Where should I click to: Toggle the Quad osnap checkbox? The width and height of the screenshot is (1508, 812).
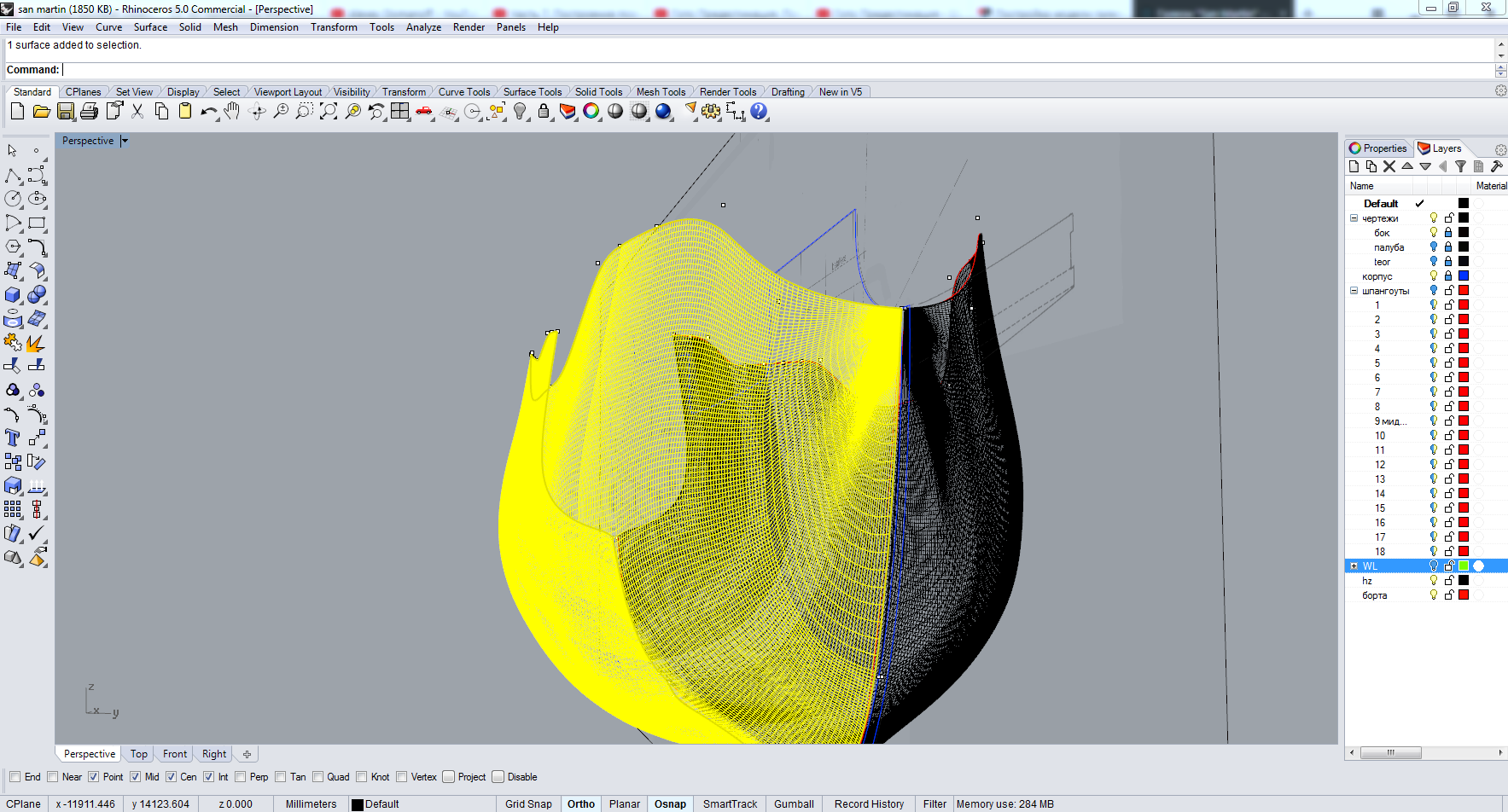(318, 777)
